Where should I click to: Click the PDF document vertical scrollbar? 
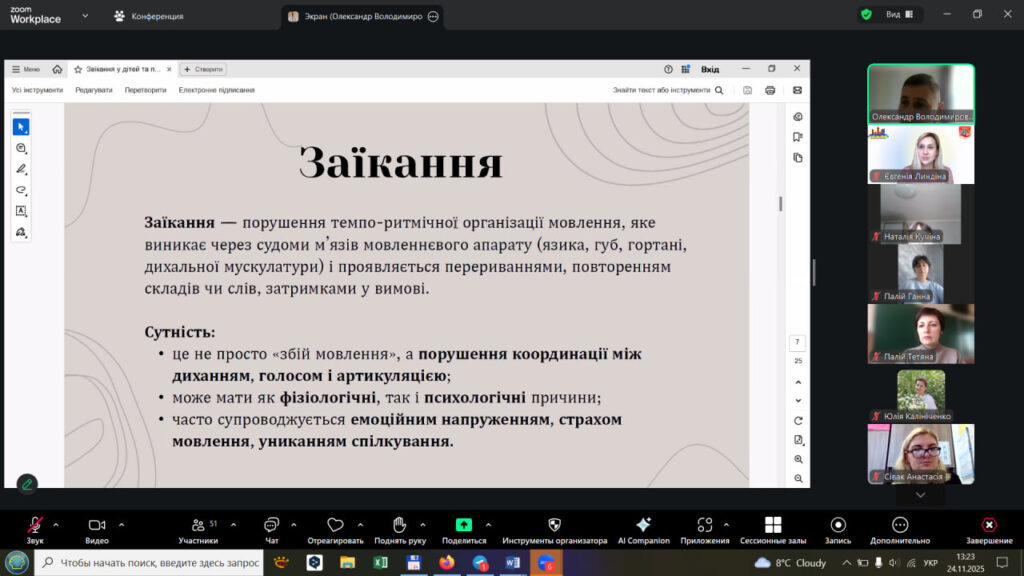[780, 204]
